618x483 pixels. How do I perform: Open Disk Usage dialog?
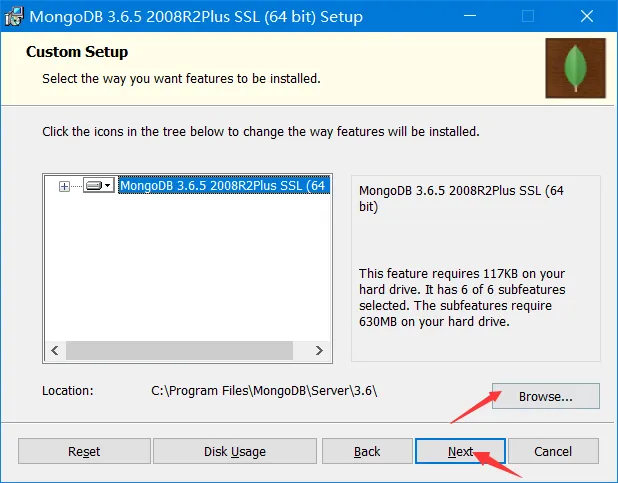point(235,451)
